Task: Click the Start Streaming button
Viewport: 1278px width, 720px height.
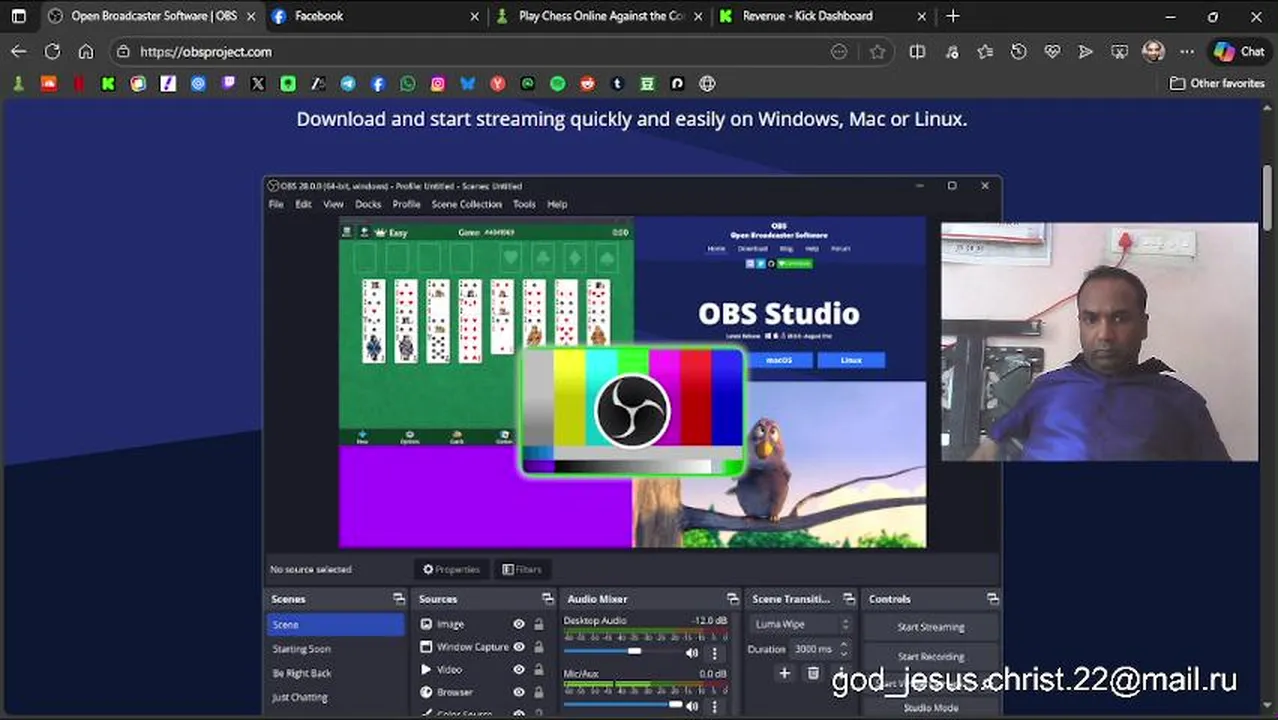Action: tap(931, 627)
